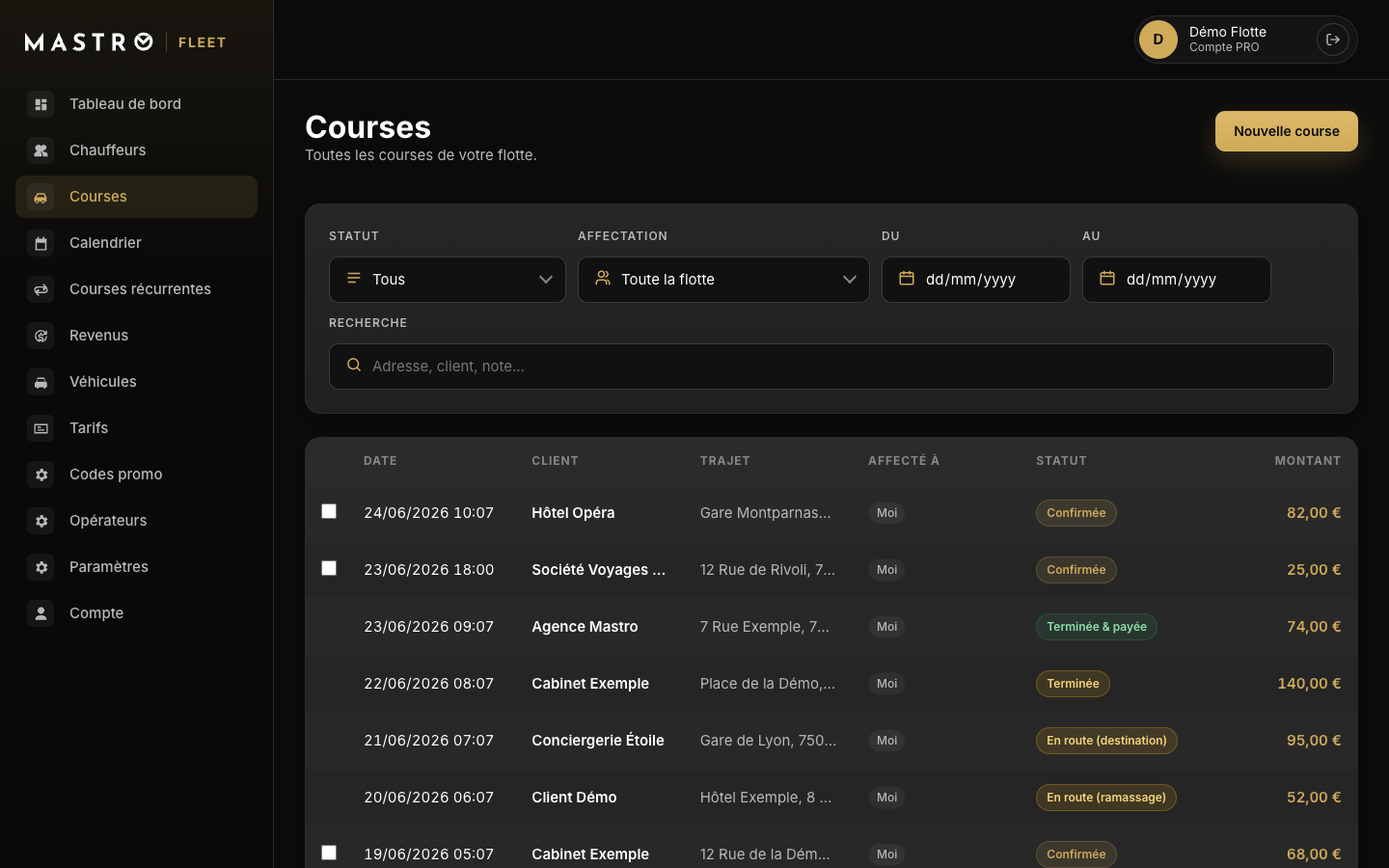Screen dimensions: 1389x868
Task: Tick the checkbox for Hôtel Opéra row
Action: (329, 511)
